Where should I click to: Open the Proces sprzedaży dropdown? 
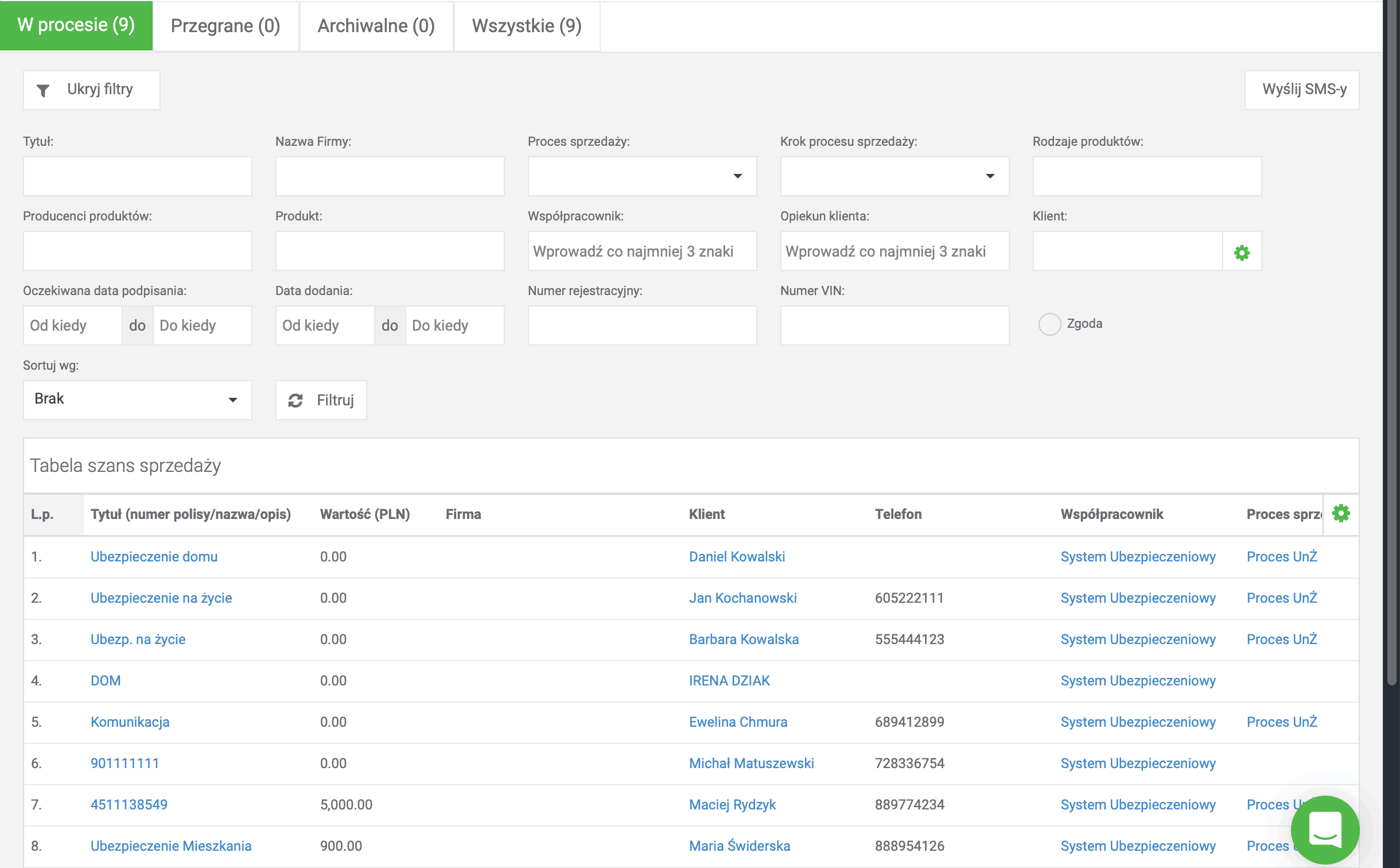[x=642, y=176]
